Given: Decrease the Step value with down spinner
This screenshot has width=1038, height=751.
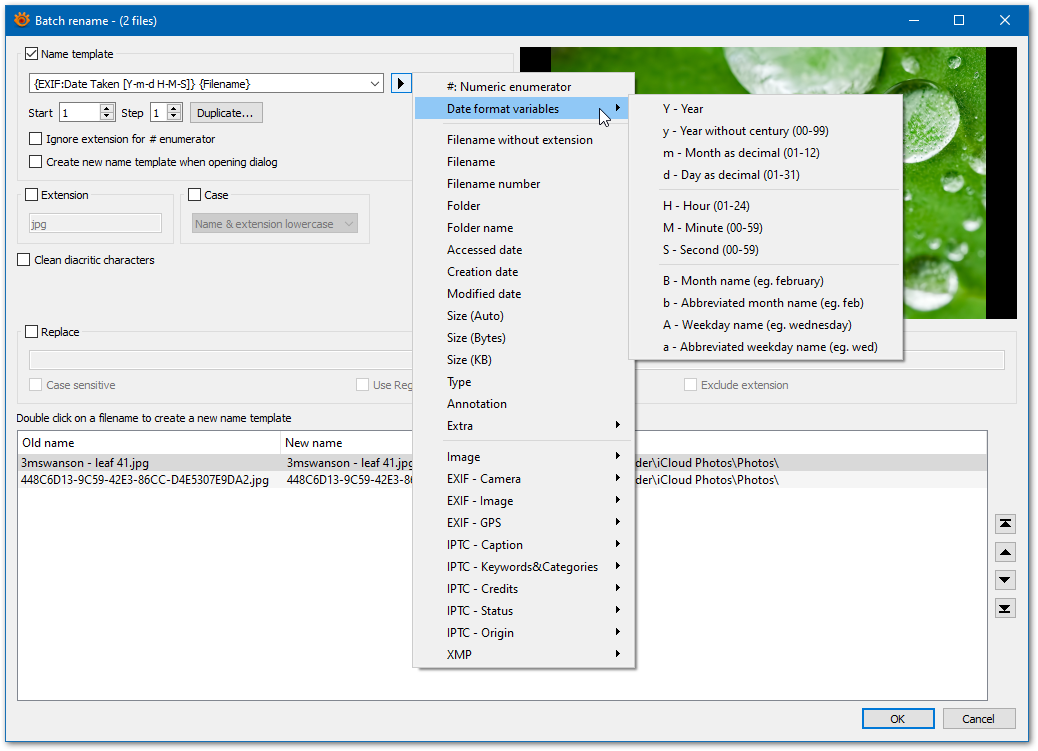Looking at the screenshot, I should coord(174,118).
